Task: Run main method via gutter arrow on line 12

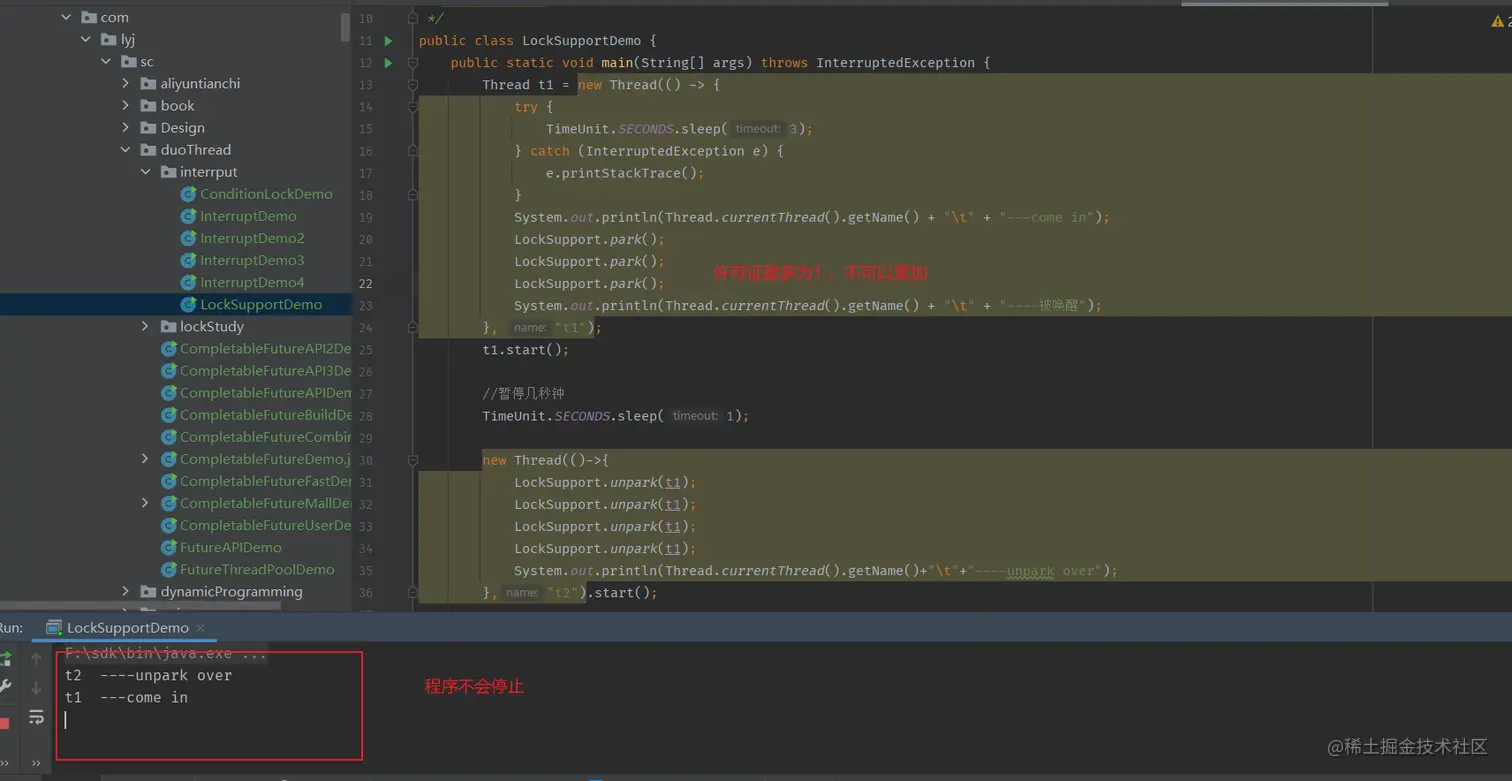Action: coord(389,63)
